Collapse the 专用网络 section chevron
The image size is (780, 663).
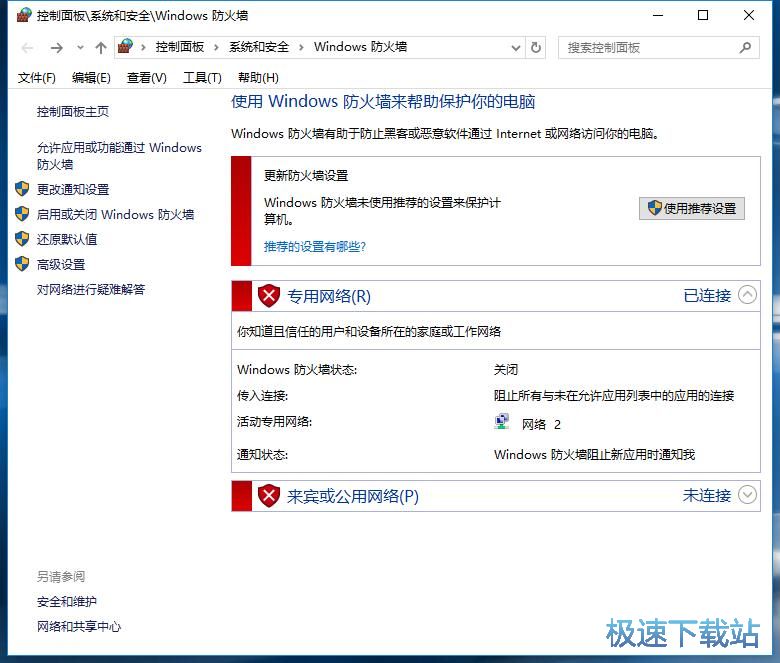747,295
